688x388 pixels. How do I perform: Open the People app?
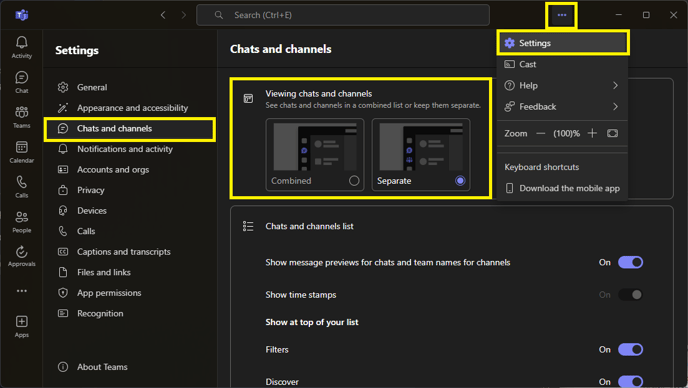(x=22, y=222)
